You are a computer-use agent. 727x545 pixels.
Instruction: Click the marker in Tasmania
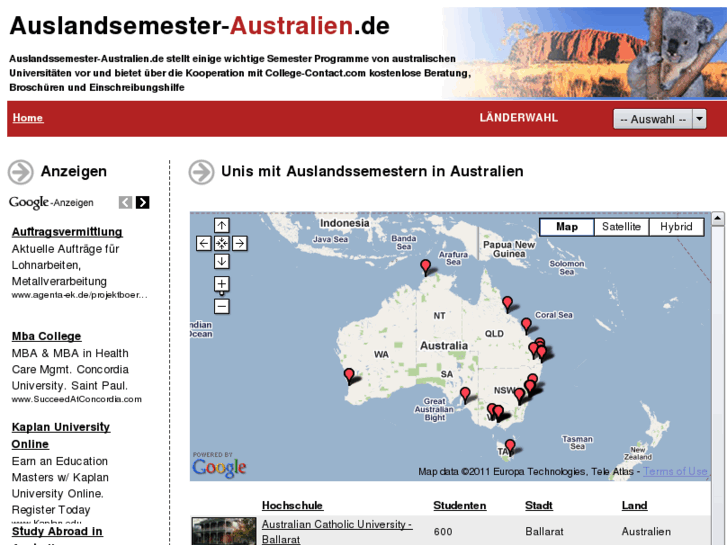point(510,447)
